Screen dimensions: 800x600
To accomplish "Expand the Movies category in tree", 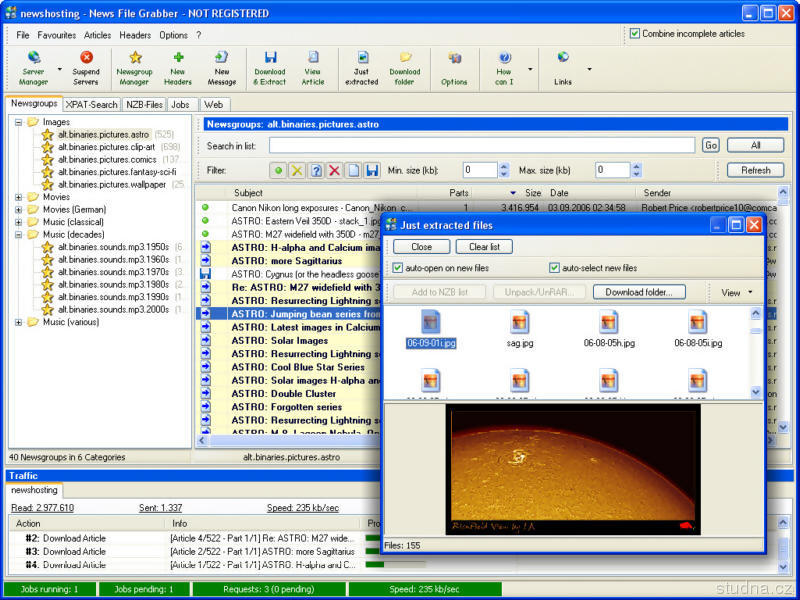I will [18, 197].
